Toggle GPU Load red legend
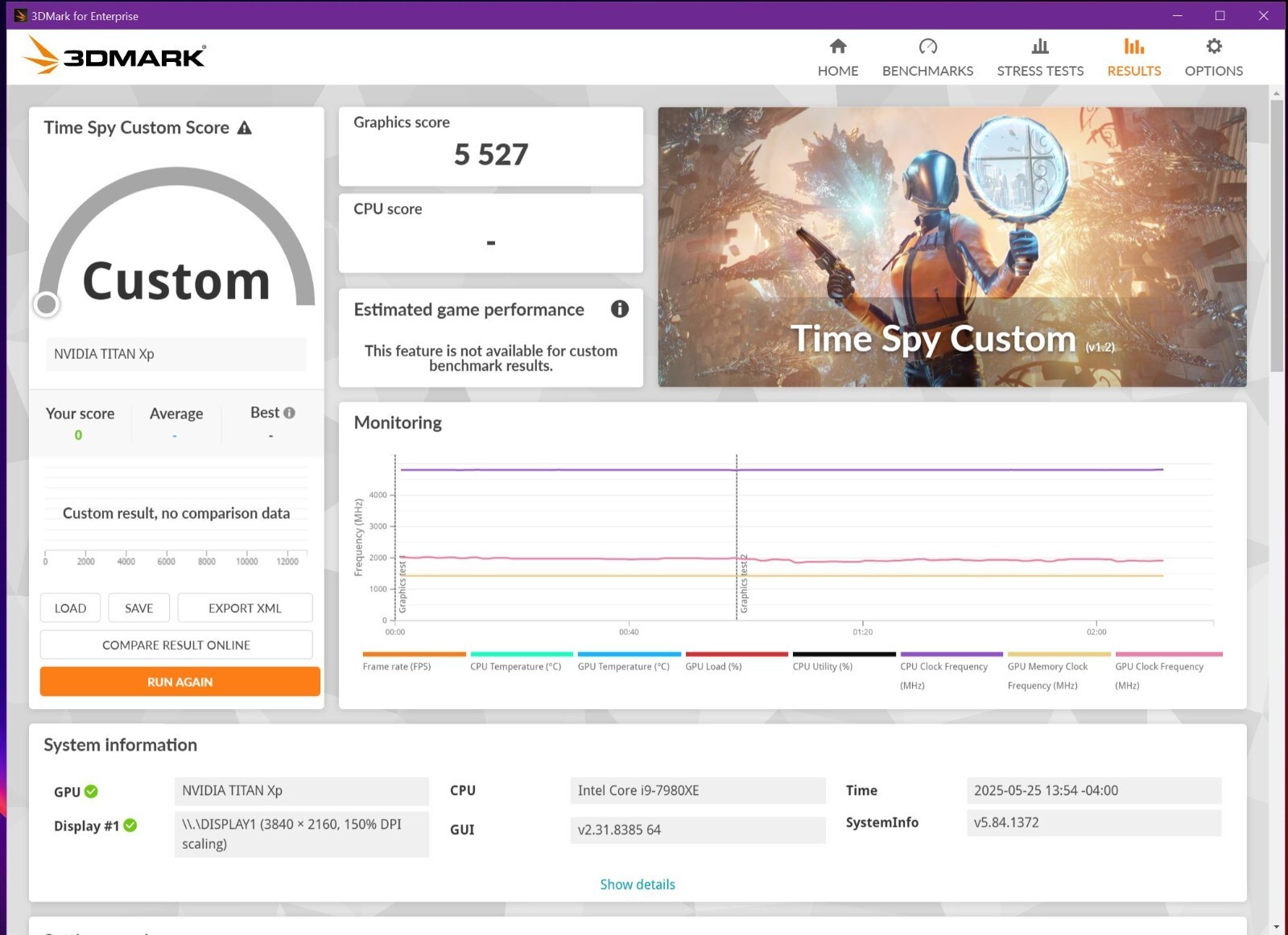The height and width of the screenshot is (935, 1288). click(x=737, y=654)
